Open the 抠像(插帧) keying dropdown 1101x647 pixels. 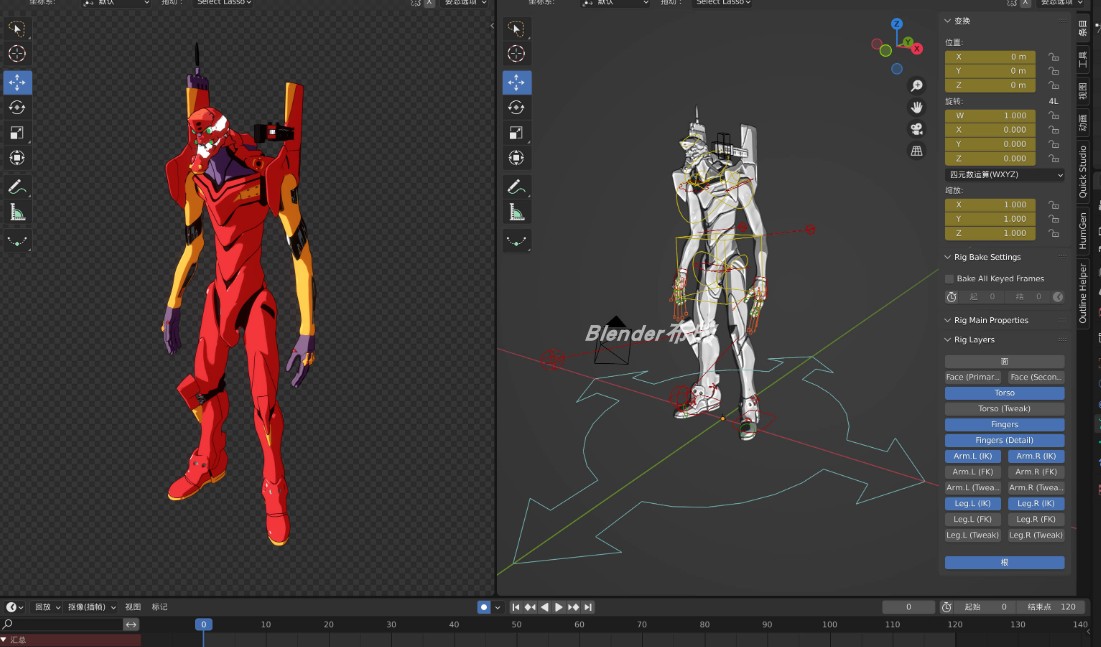pyautogui.click(x=91, y=607)
